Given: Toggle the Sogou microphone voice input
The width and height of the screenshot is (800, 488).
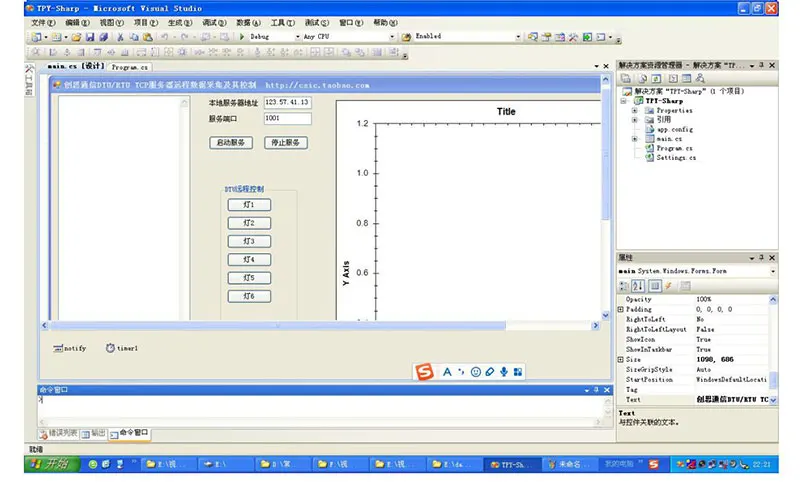Looking at the screenshot, I should pyautogui.click(x=504, y=372).
